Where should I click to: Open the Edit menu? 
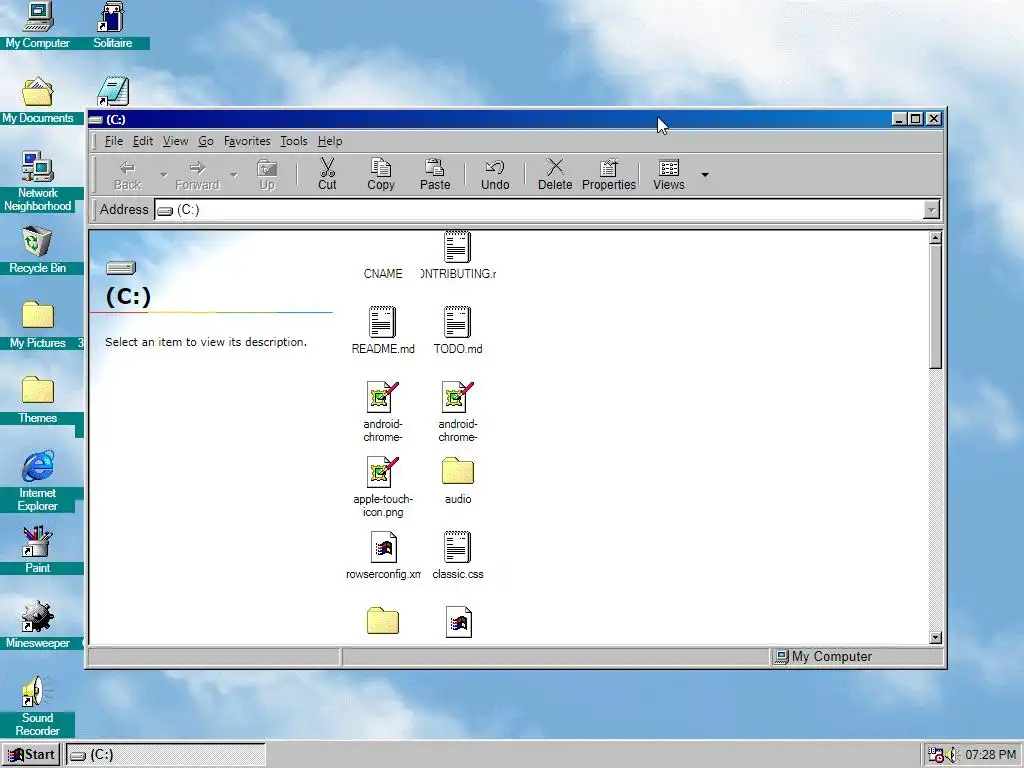tap(142, 141)
